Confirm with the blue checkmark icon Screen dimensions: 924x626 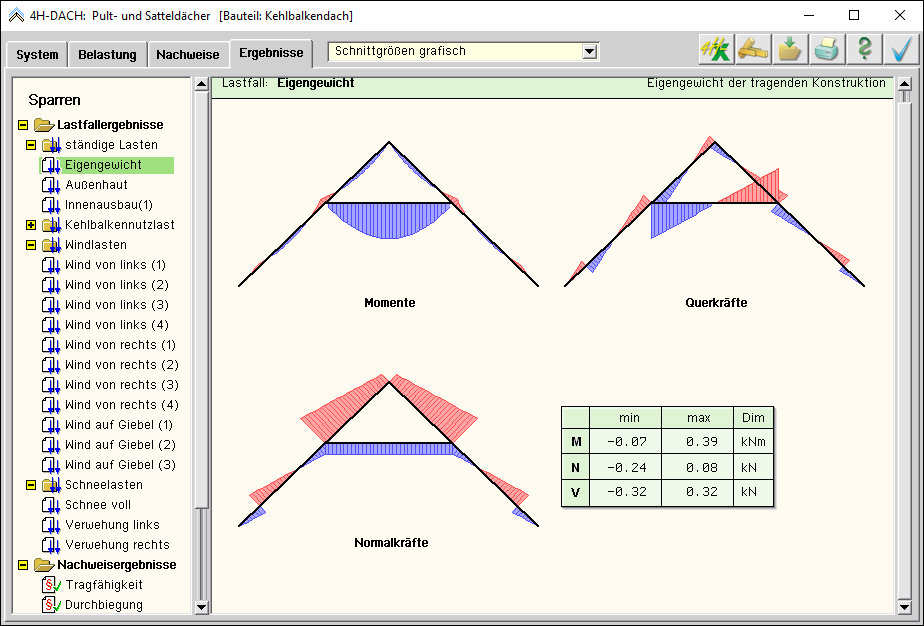901,50
